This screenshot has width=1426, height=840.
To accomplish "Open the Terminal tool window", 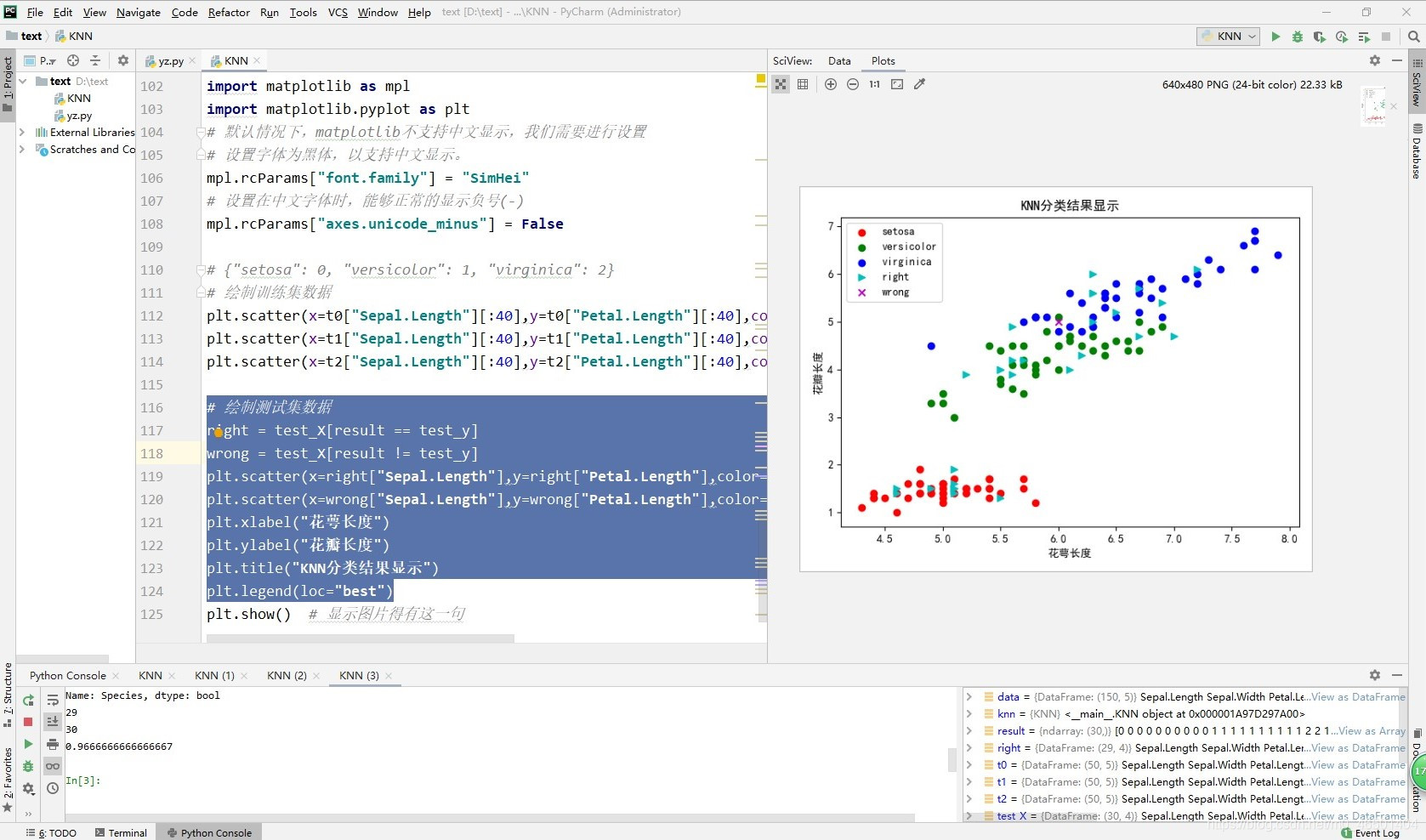I will coord(121,833).
